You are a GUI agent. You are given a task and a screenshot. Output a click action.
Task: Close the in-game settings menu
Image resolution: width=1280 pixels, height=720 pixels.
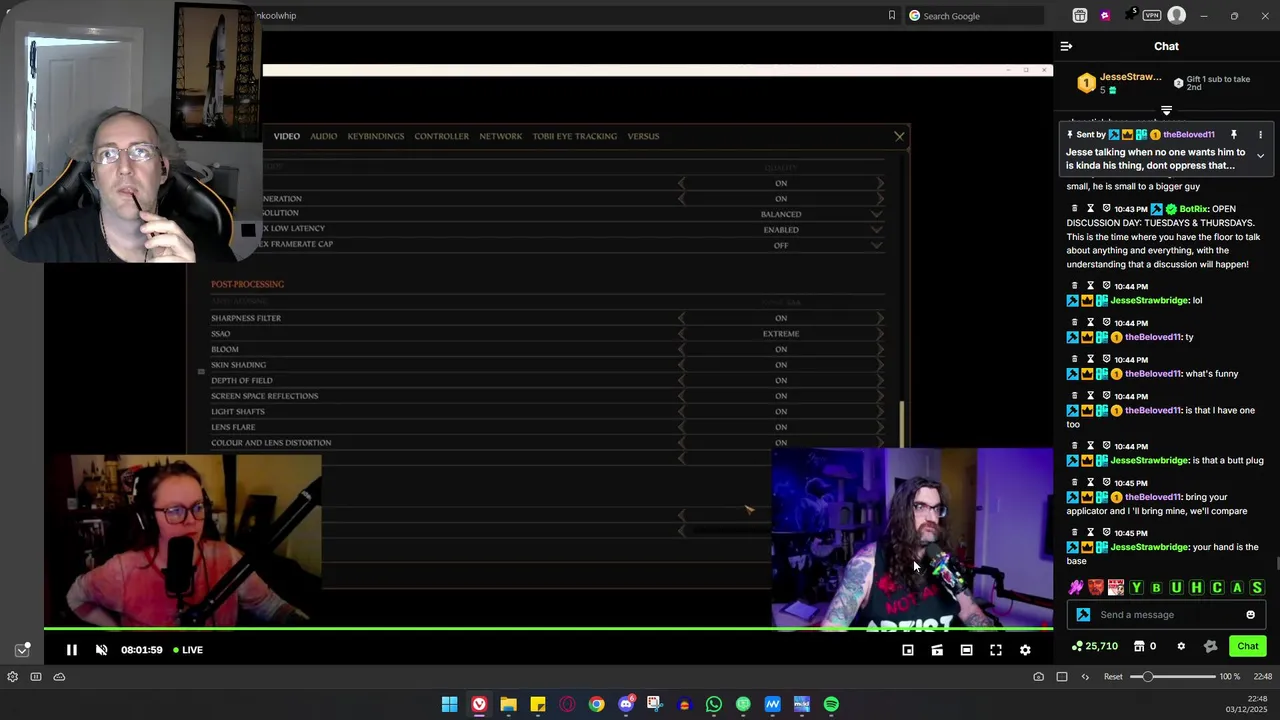pos(899,136)
